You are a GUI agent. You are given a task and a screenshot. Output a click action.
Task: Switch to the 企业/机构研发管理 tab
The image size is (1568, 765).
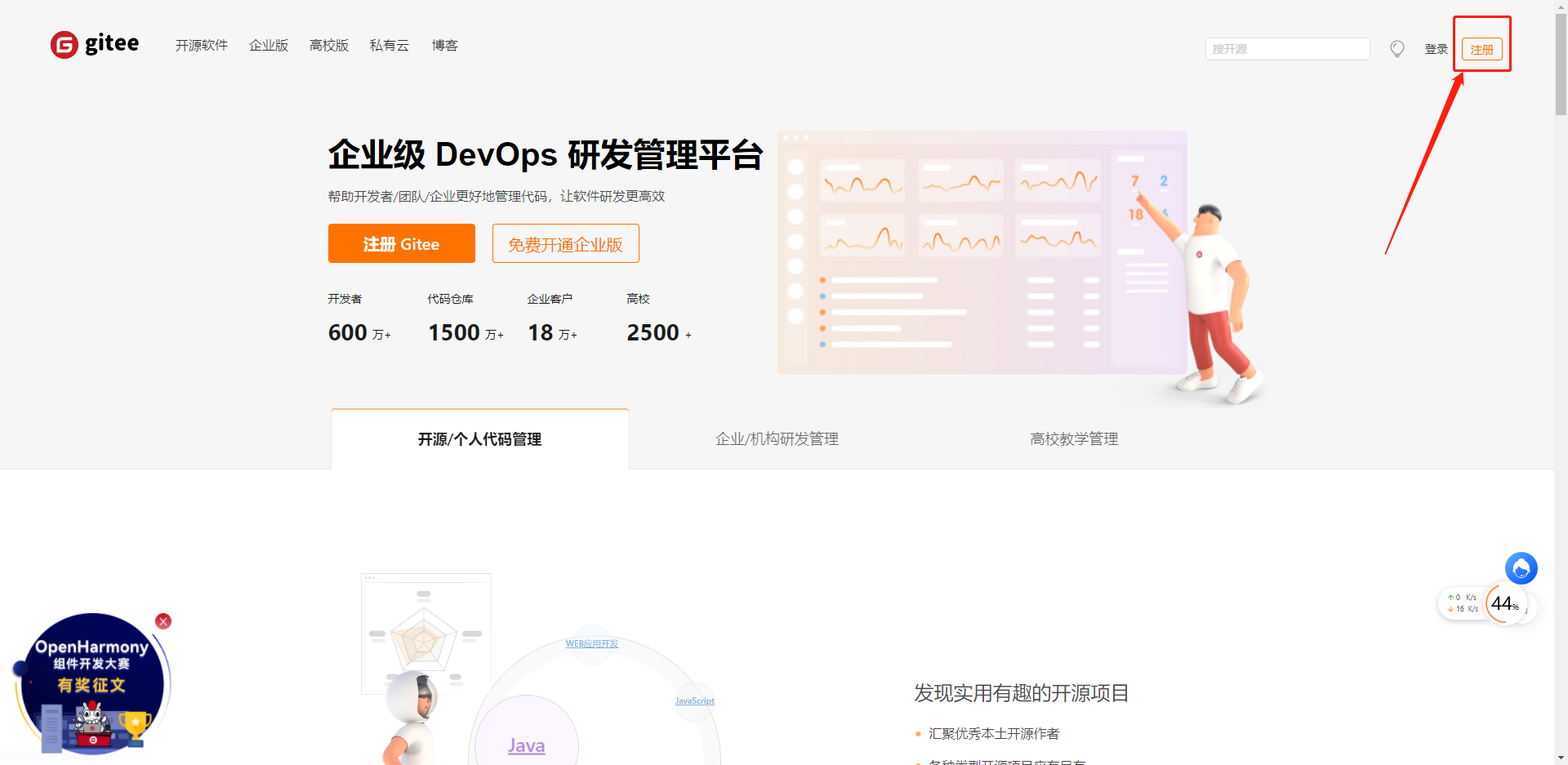pos(777,439)
